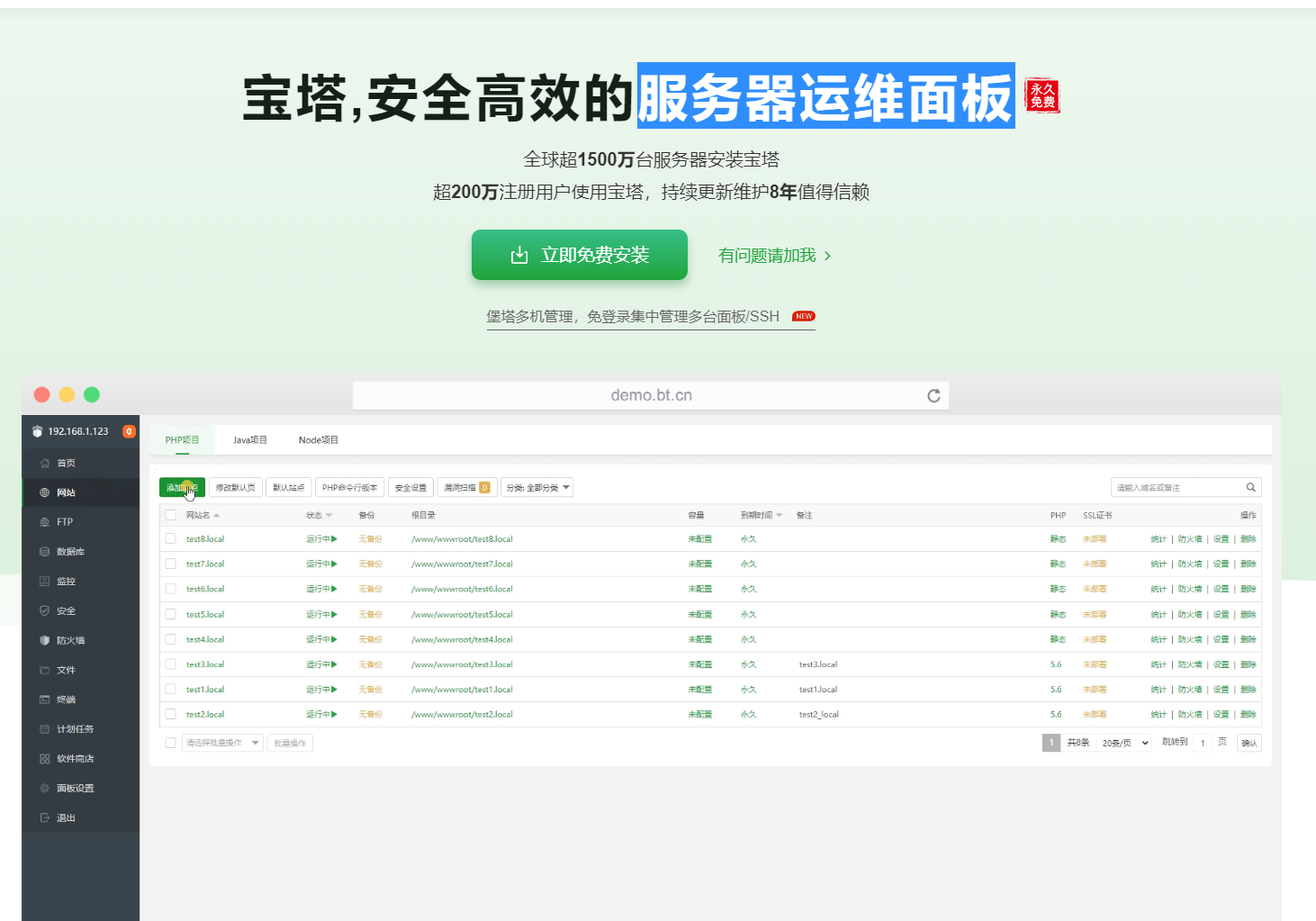Check the box for test7.local row
The height and width of the screenshot is (921, 1316).
pos(170,564)
